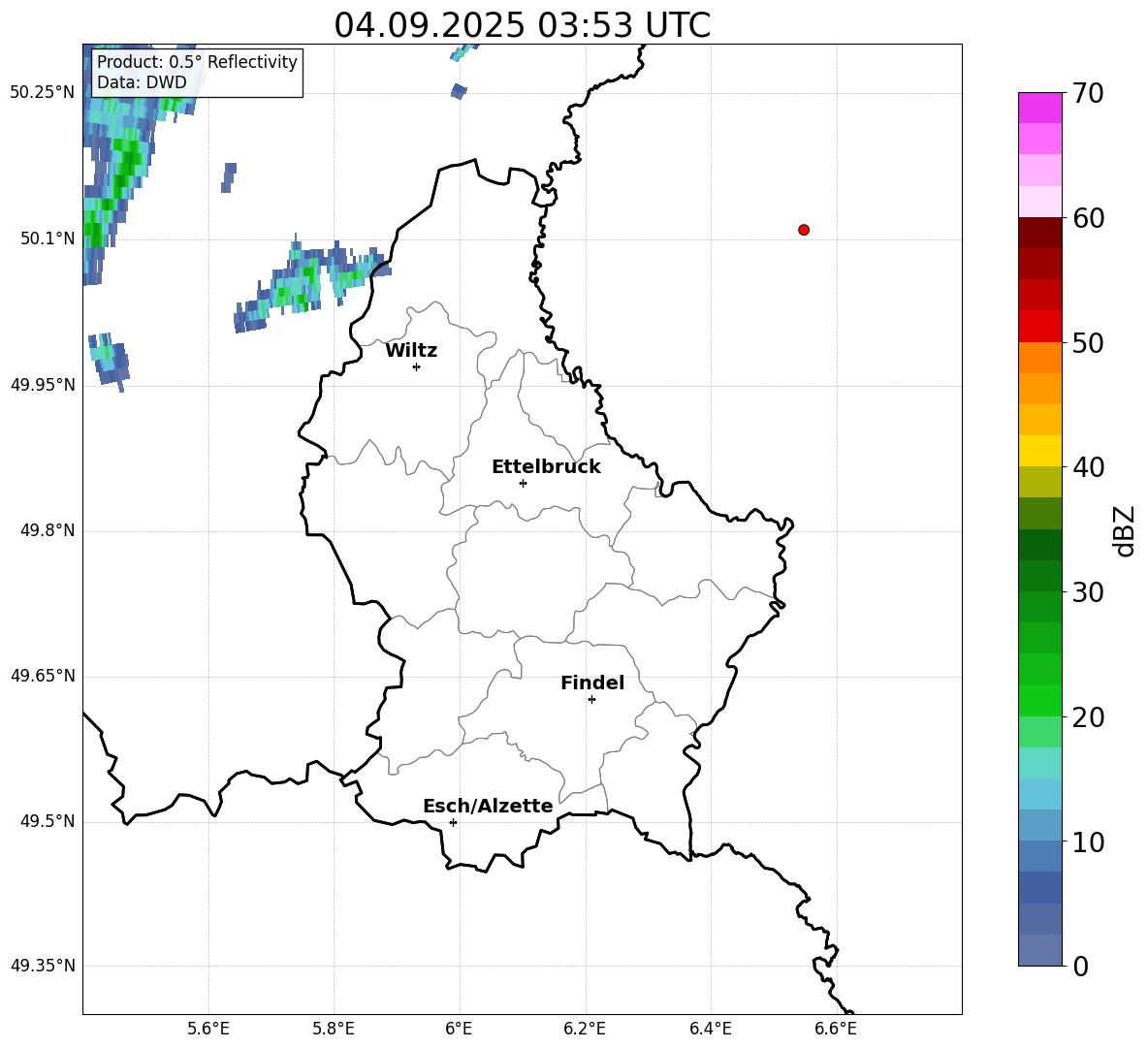
Task: Click the turquoise colorbar segment below 20
Action: [1040, 763]
